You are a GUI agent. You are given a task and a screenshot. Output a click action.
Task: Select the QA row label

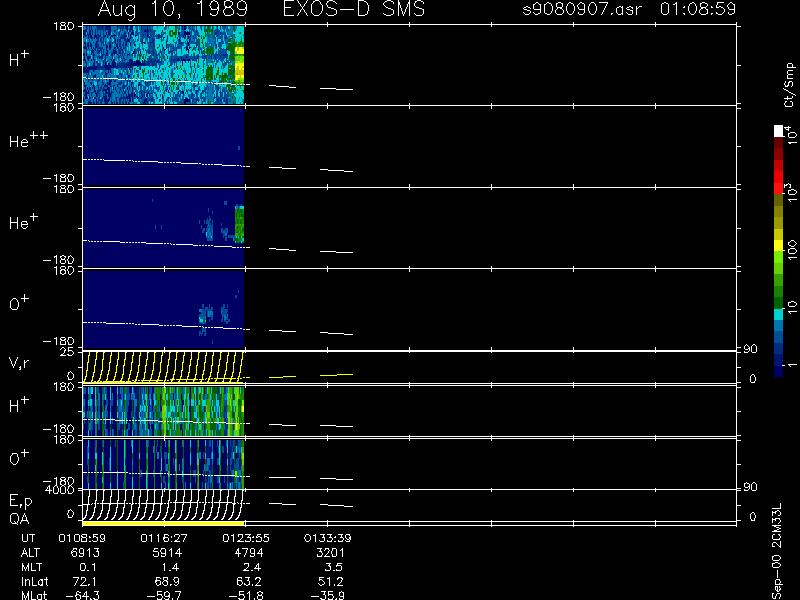(x=19, y=519)
